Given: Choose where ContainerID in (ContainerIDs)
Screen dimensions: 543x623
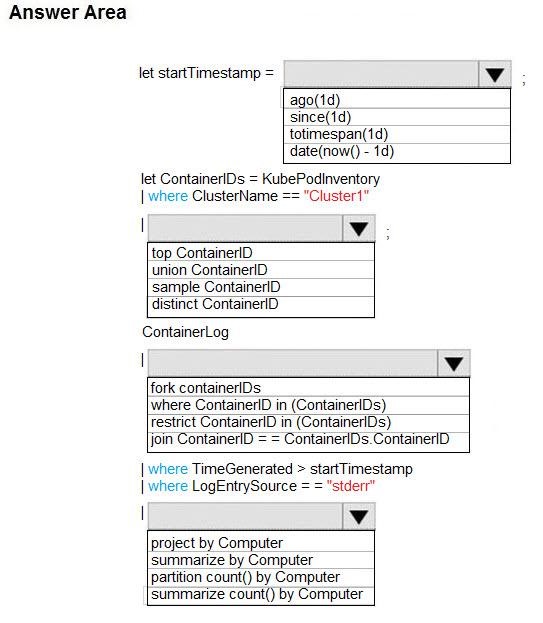Looking at the screenshot, I should point(308,405).
